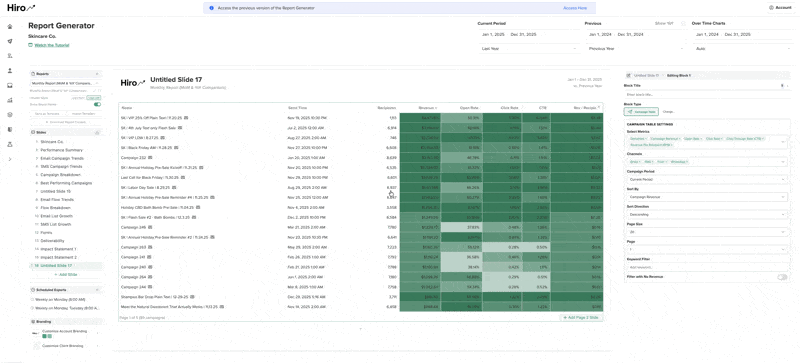Click the Add Slide button

(x=65, y=275)
